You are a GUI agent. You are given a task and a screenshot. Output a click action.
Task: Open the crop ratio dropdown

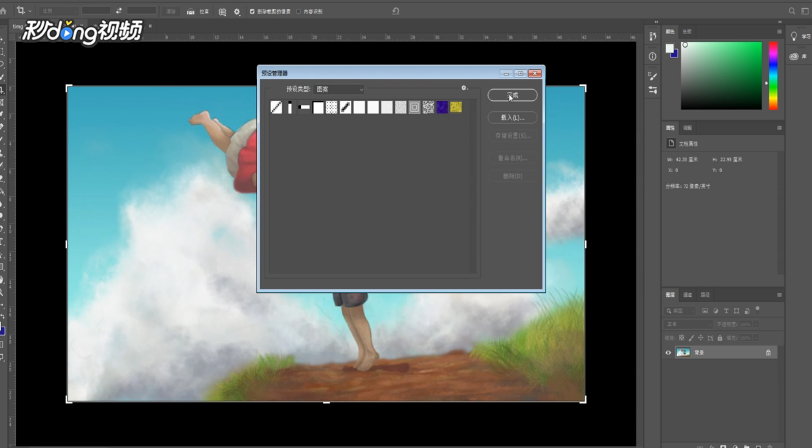click(x=59, y=11)
